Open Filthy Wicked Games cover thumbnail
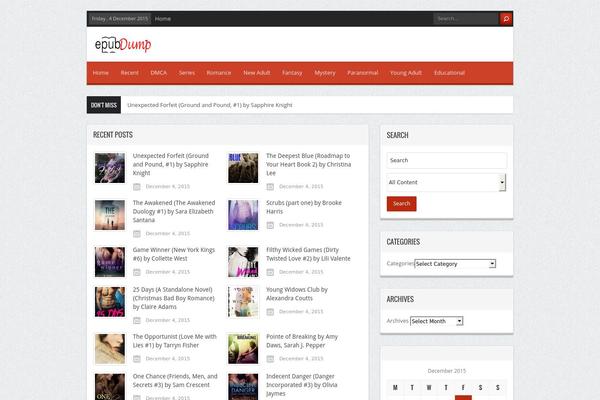Viewport: 600px width, 400px height. (x=243, y=262)
